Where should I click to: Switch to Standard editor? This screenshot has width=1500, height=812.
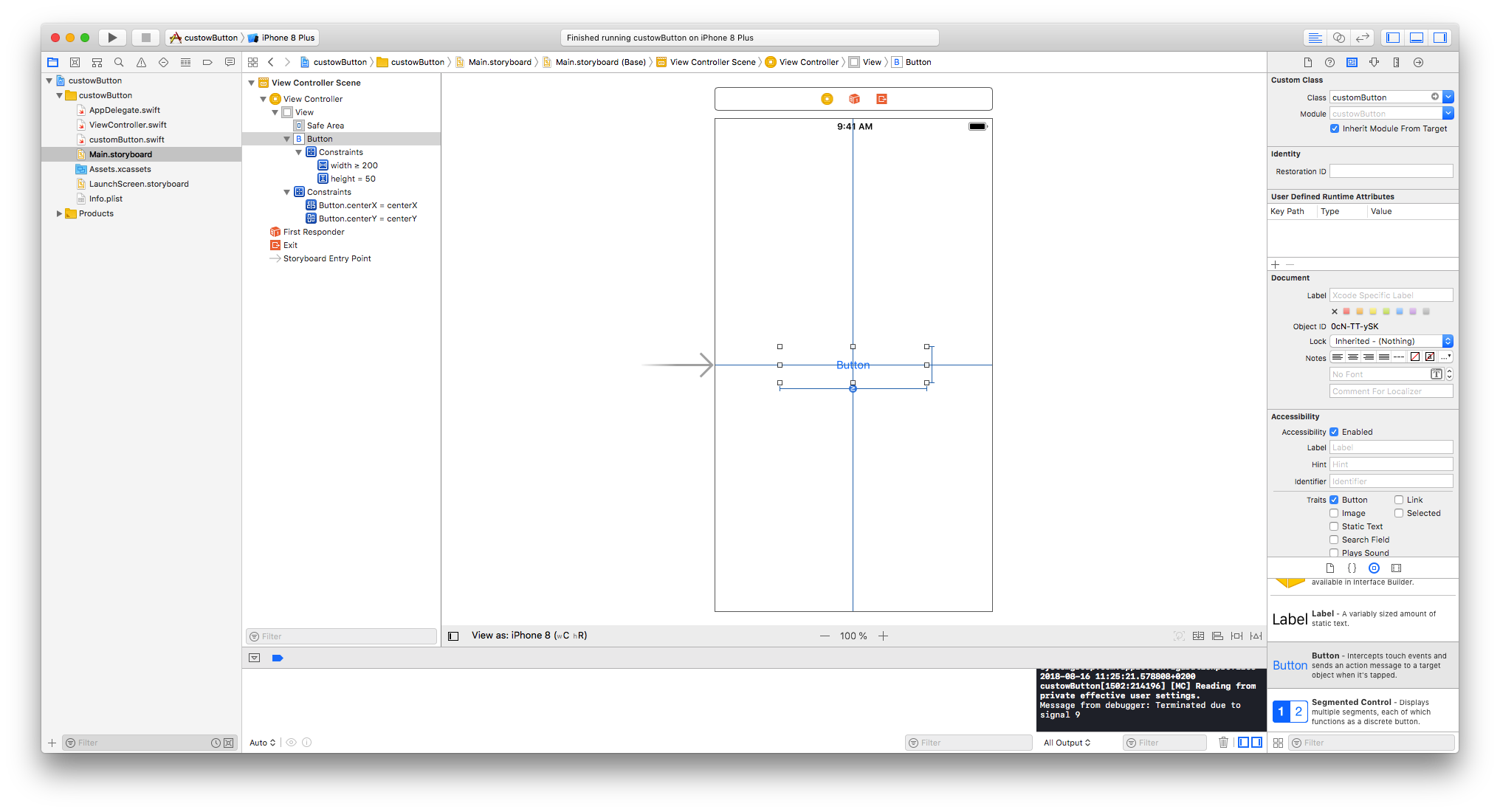coord(1315,38)
